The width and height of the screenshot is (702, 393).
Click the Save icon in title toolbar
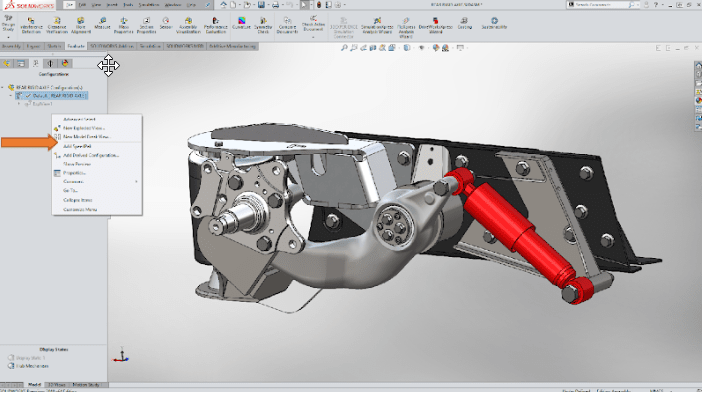[261, 5]
